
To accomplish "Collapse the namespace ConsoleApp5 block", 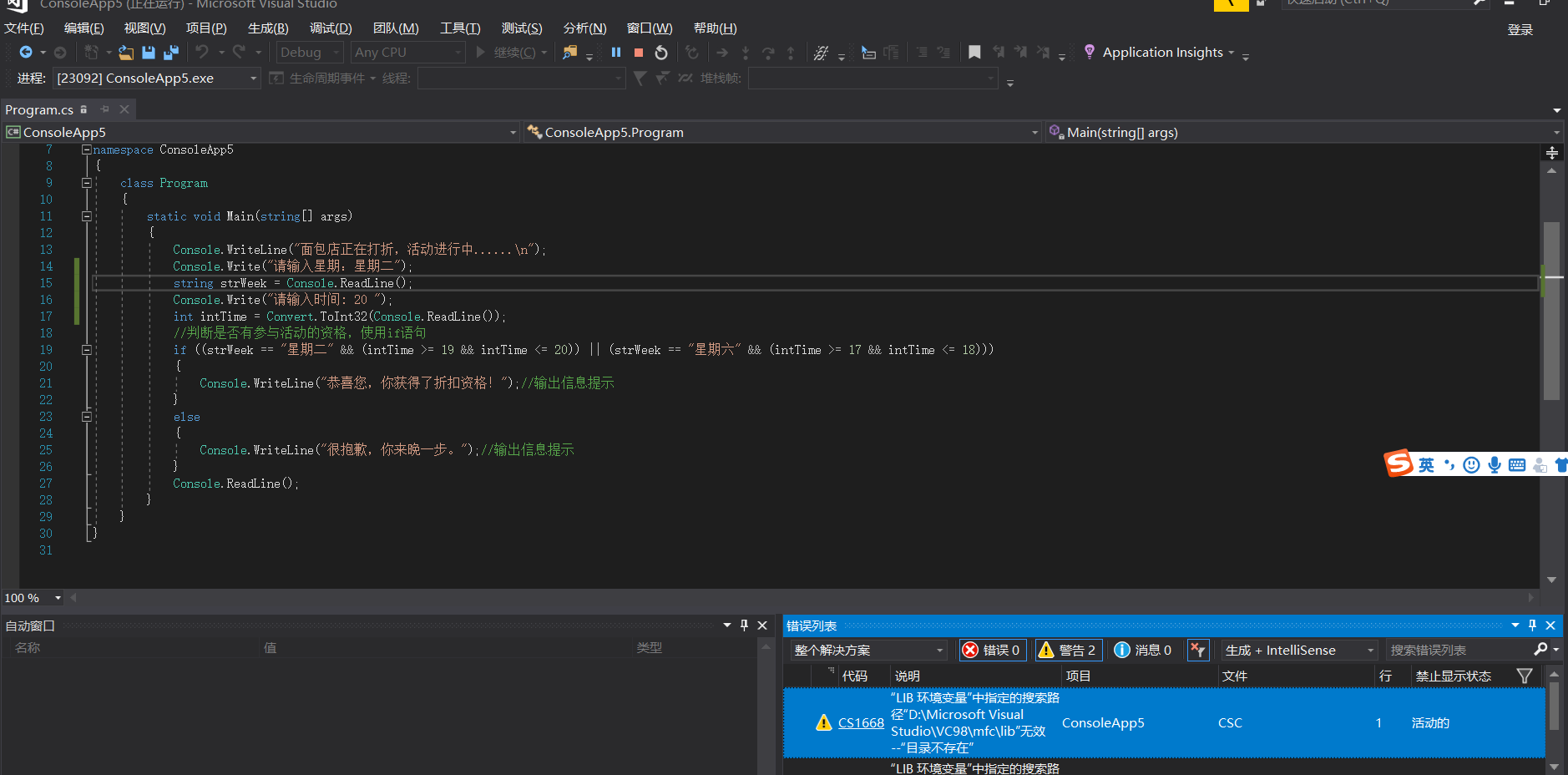I will coord(86,149).
